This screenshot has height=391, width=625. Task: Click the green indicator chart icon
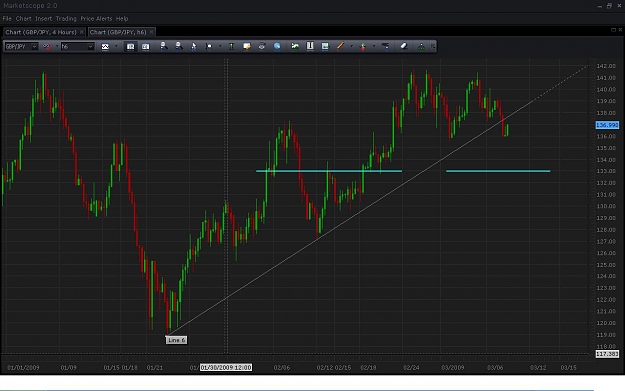pyautogui.click(x=295, y=46)
